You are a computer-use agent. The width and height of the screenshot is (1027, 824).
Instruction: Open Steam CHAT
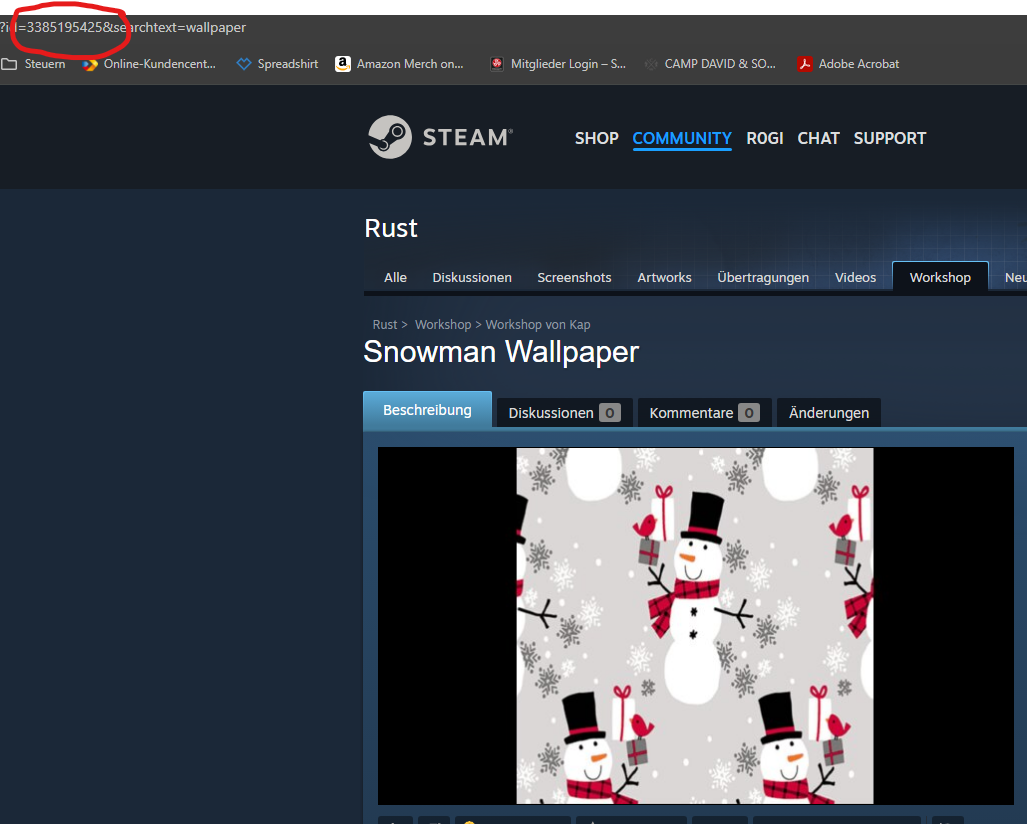point(818,138)
